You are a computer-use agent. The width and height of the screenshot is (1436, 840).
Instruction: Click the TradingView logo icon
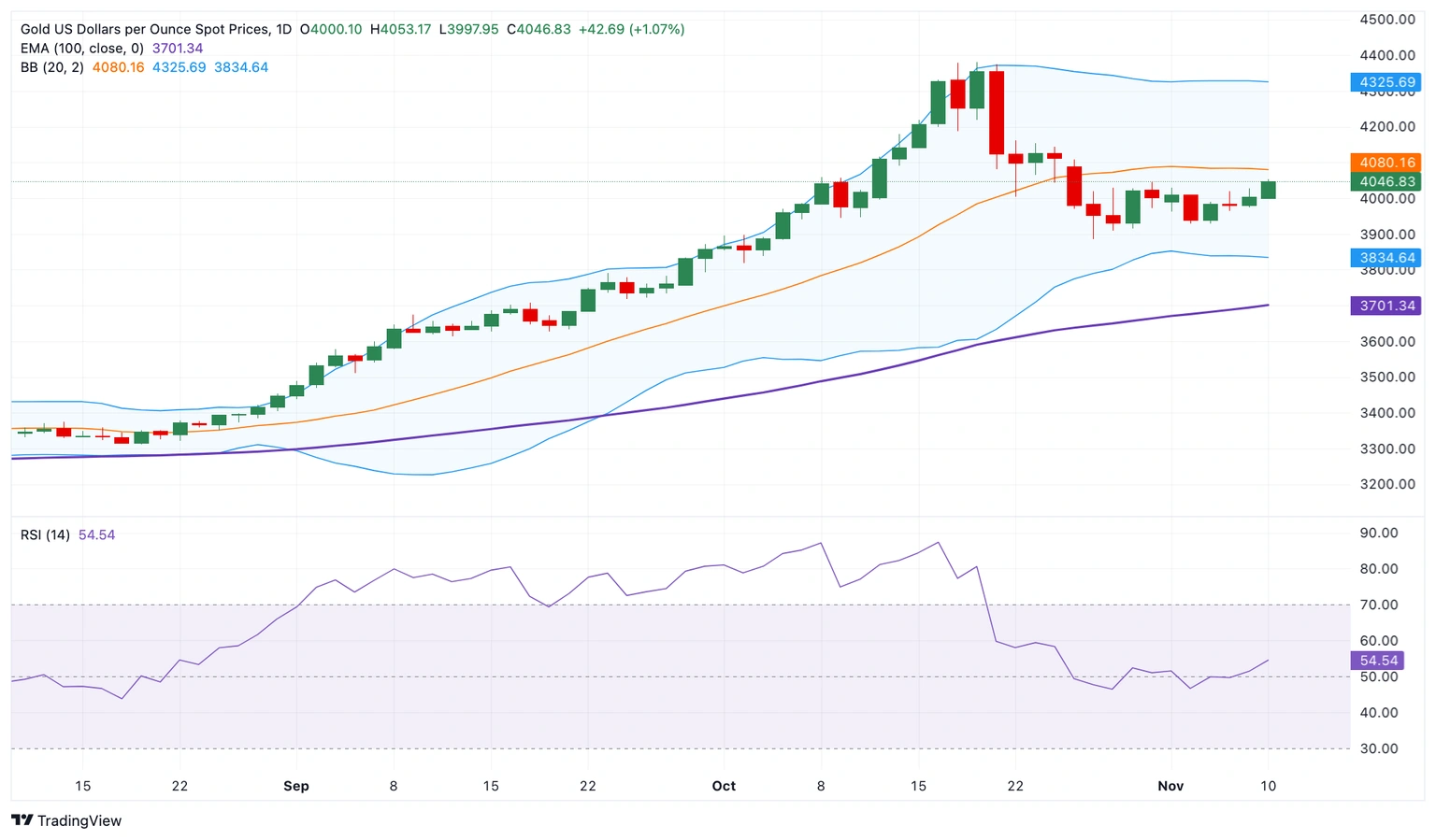[22, 820]
